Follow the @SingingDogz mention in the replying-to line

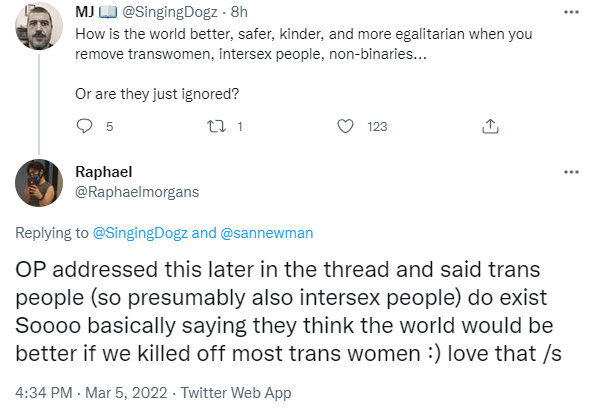(140, 233)
